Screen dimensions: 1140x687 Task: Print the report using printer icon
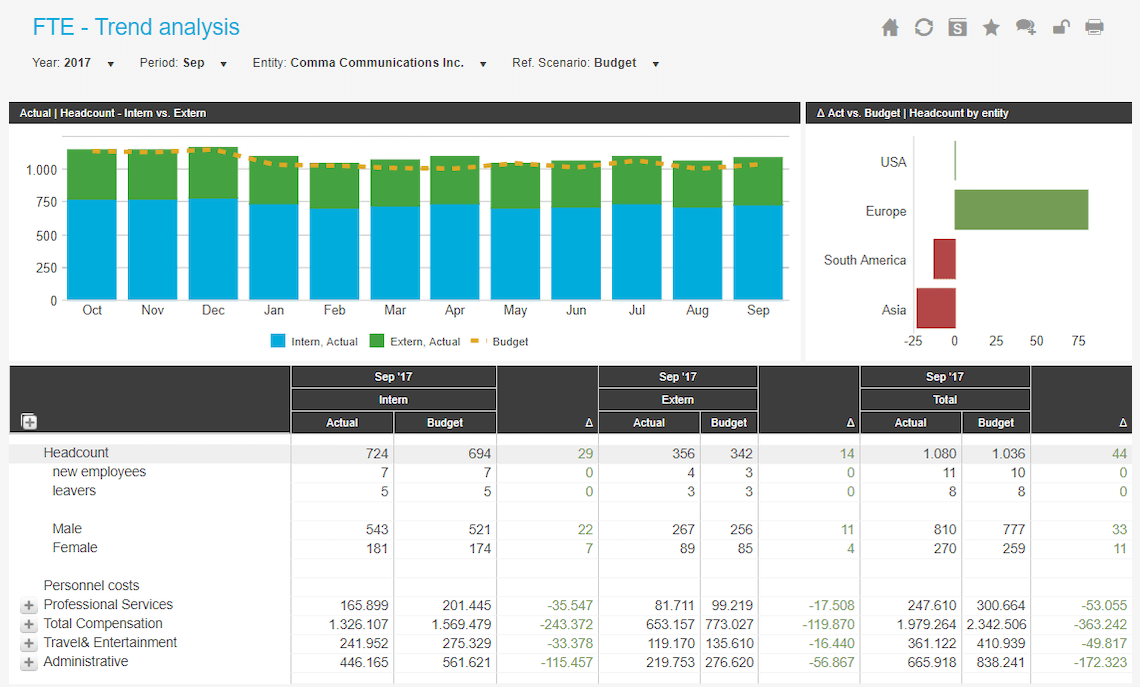point(1094,28)
